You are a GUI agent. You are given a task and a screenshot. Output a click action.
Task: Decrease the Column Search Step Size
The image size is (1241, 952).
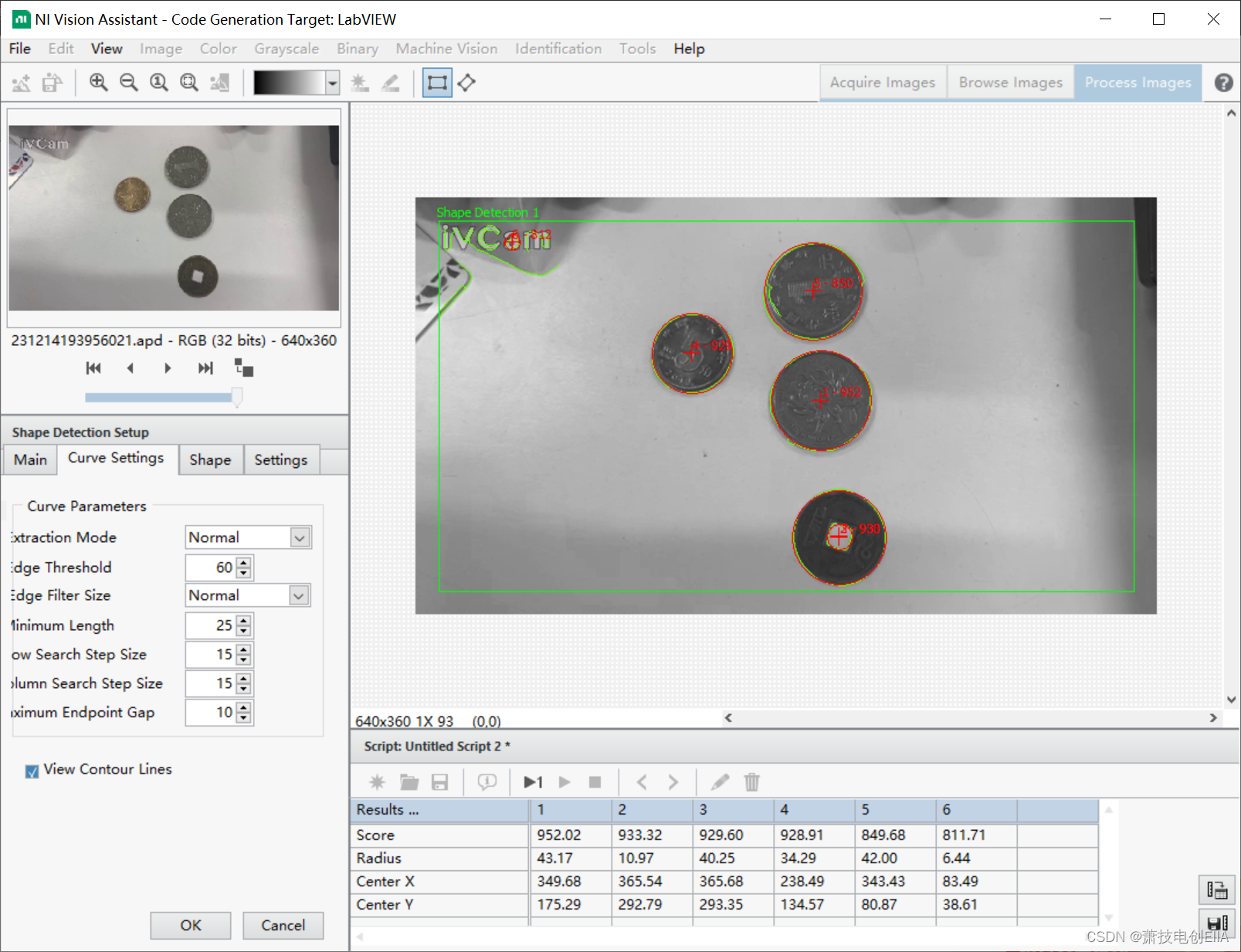pyautogui.click(x=243, y=689)
